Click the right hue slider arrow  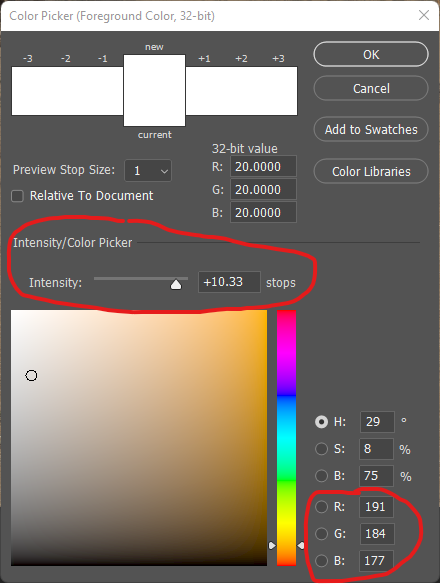pos(301,546)
